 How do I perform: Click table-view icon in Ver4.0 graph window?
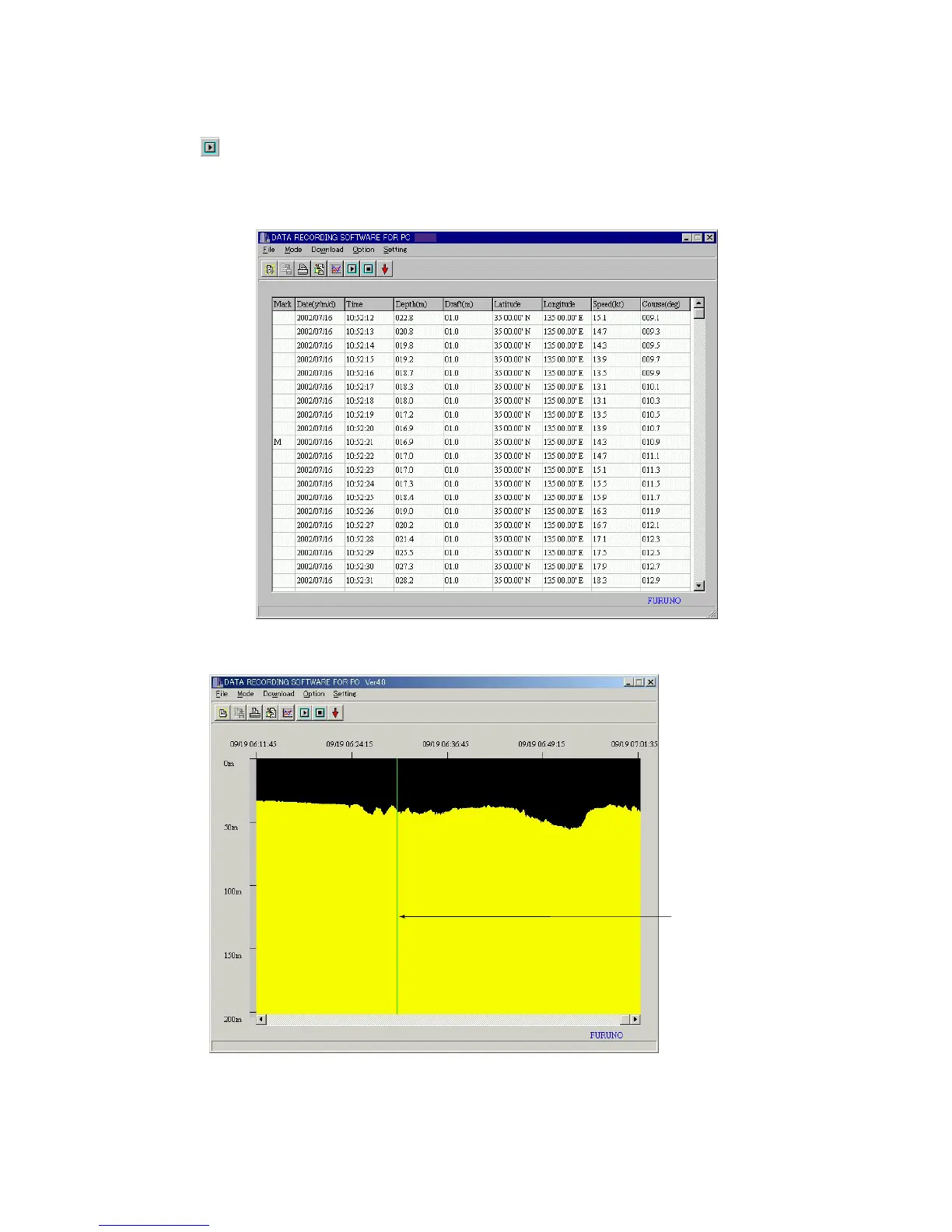pyautogui.click(x=271, y=712)
